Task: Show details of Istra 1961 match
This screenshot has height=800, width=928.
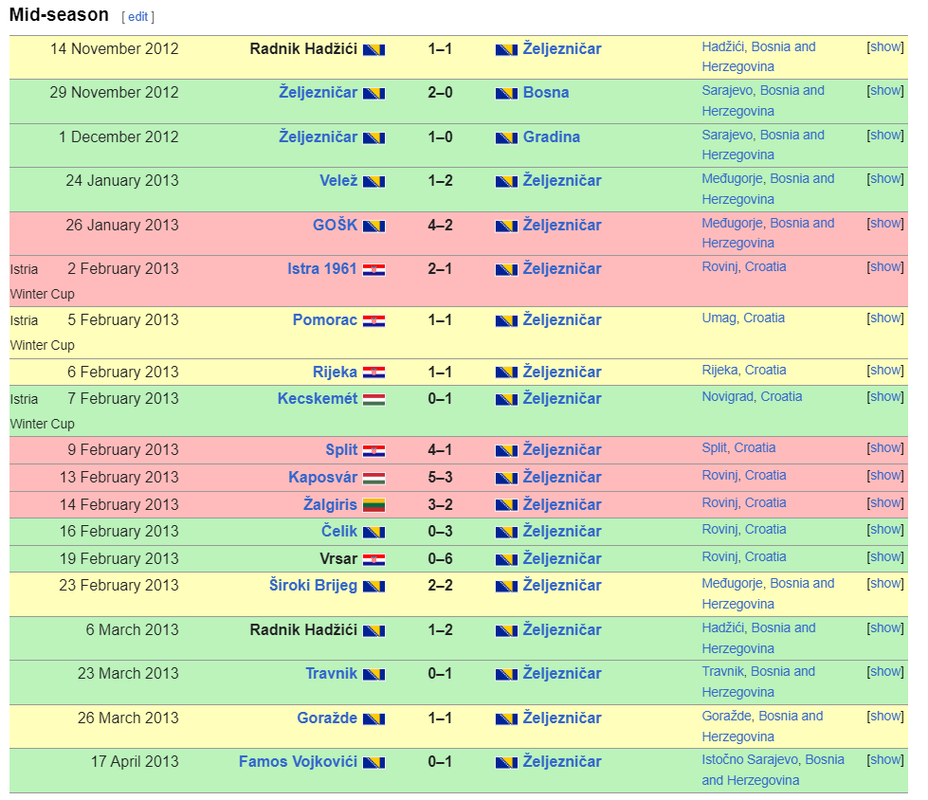Action: point(885,267)
